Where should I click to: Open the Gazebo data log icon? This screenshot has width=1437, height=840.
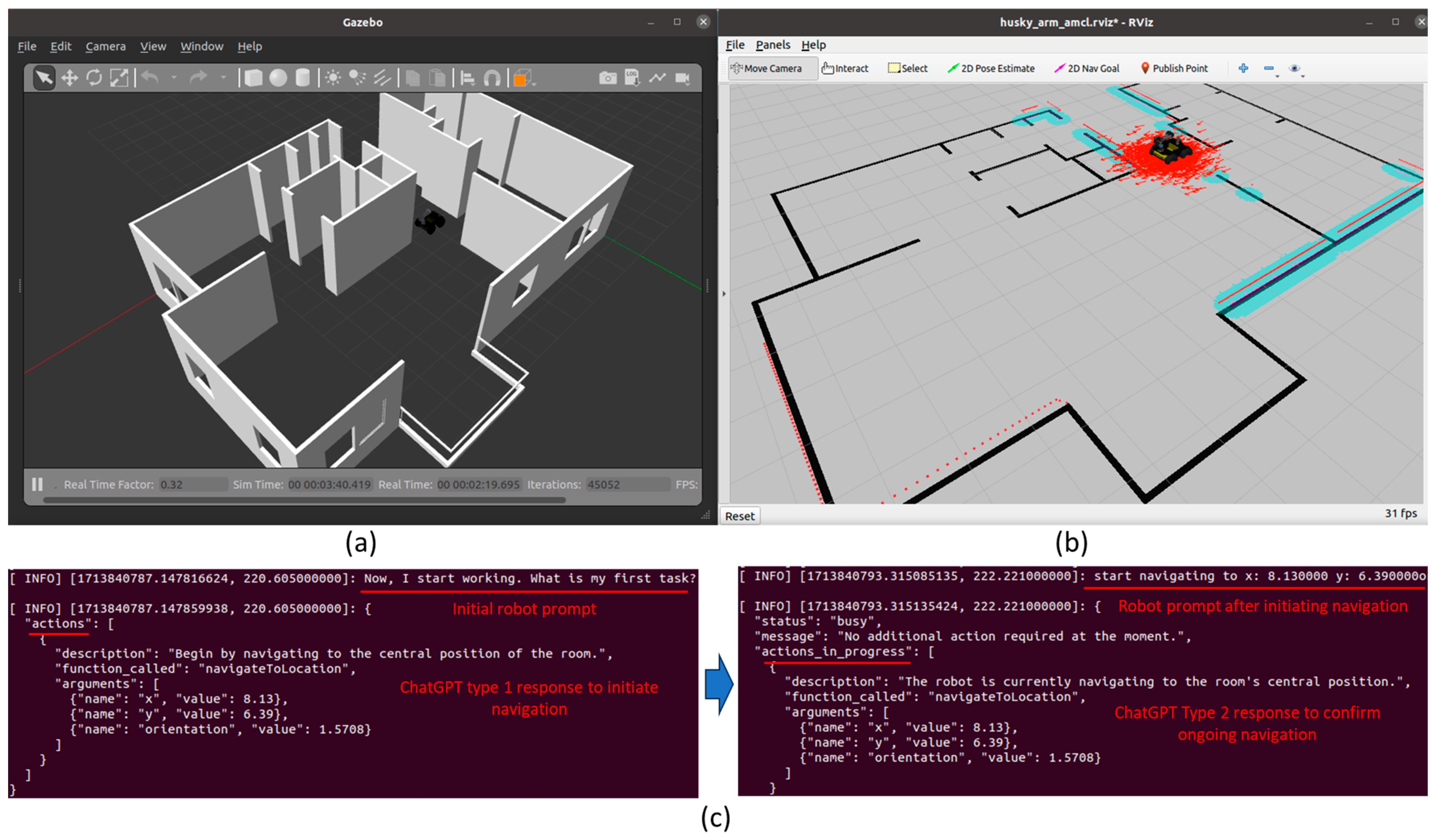tap(632, 78)
